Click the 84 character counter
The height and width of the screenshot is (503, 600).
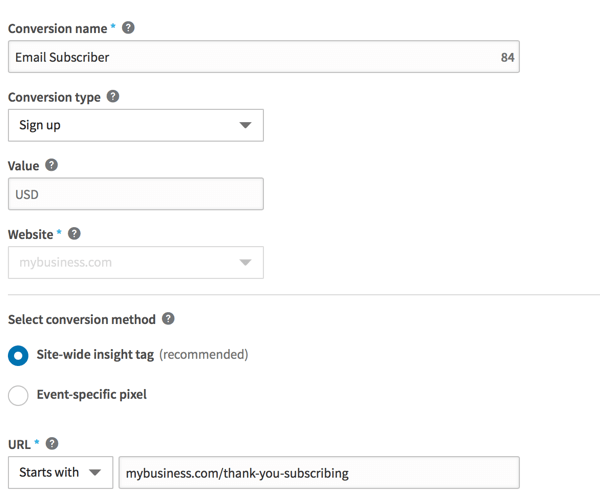coord(507,58)
